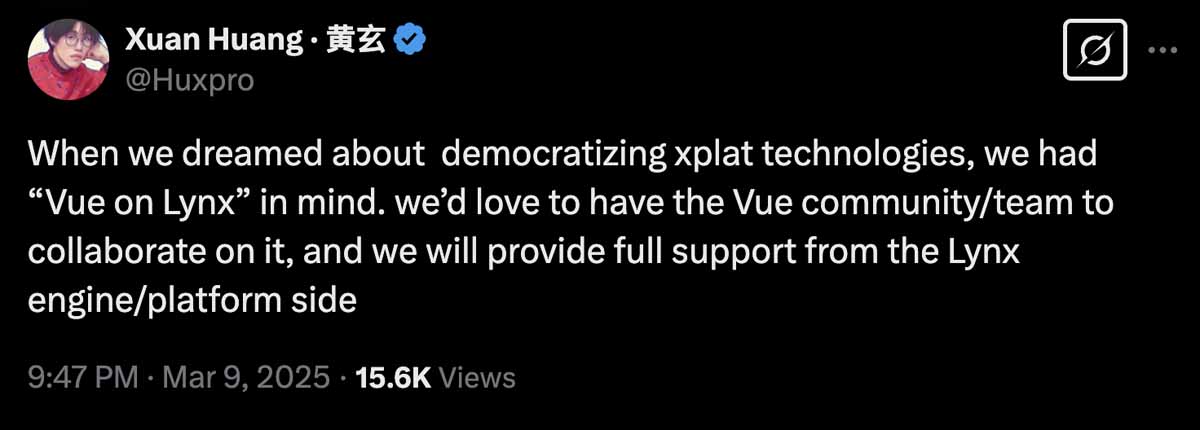1200x430 pixels.
Task: Click the "Mar 9, 2025" date
Action: click(245, 377)
